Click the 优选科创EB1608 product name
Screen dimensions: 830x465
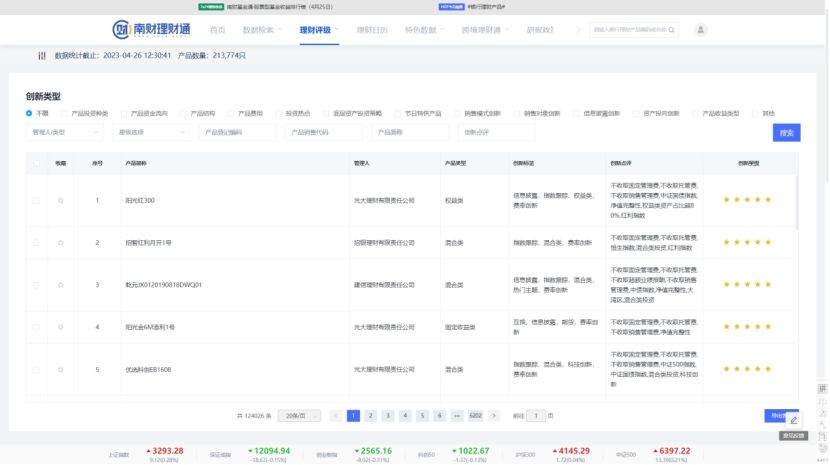(x=148, y=370)
